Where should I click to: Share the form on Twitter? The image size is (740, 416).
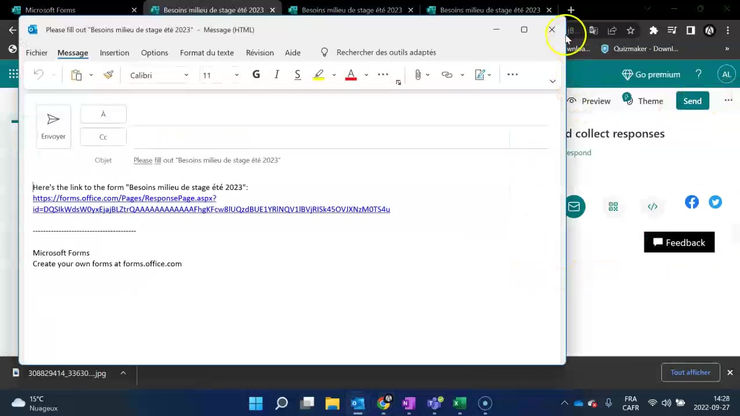[x=715, y=202]
